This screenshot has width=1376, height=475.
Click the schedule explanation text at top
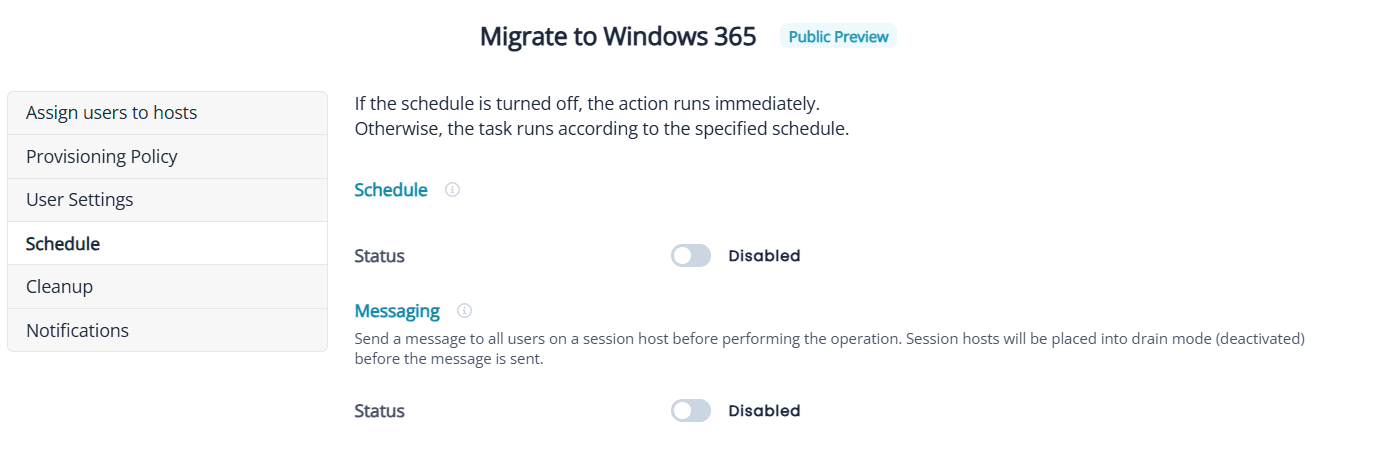pos(601,116)
